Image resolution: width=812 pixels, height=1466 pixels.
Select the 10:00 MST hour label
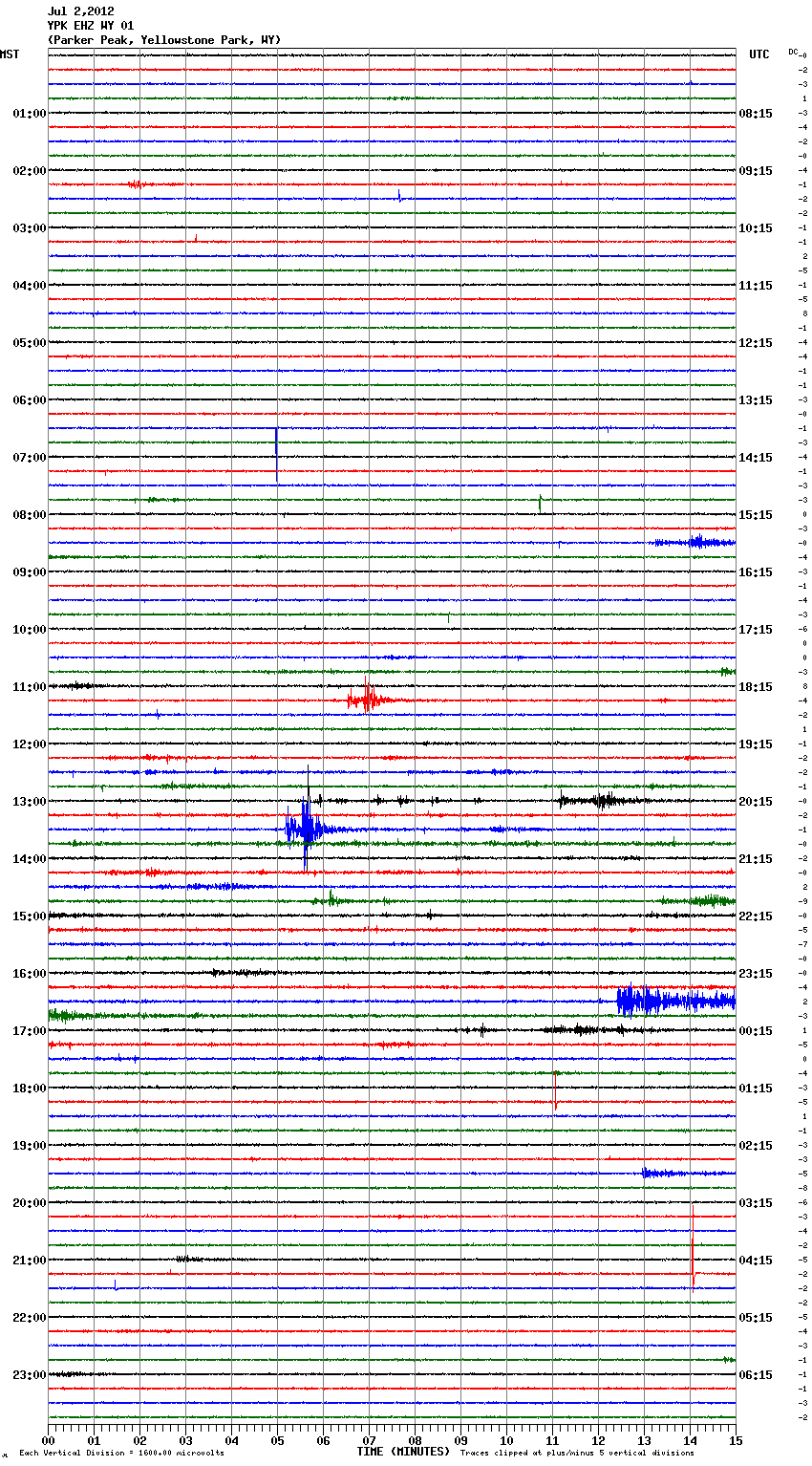point(30,630)
